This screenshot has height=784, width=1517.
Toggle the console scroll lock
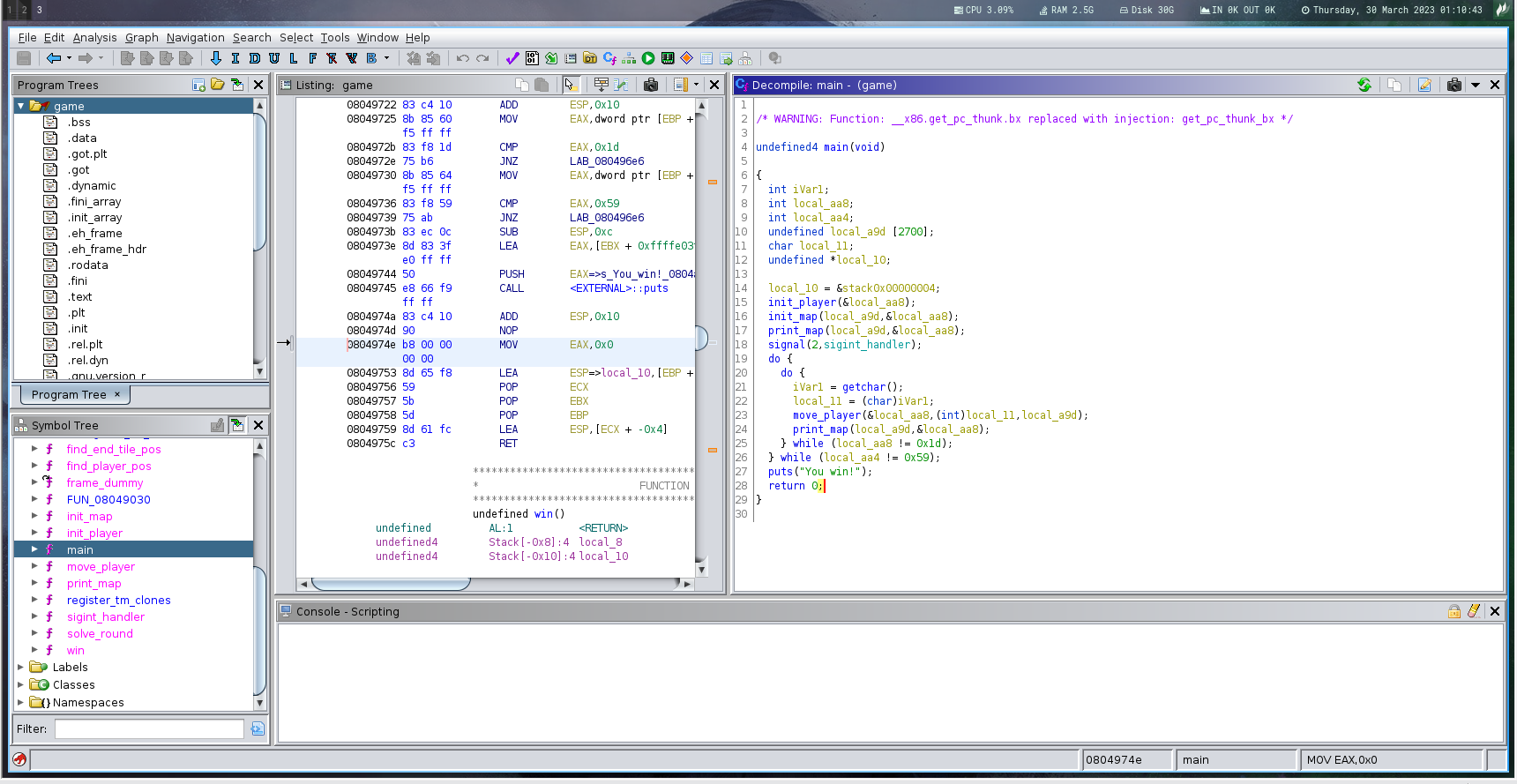tap(1454, 611)
